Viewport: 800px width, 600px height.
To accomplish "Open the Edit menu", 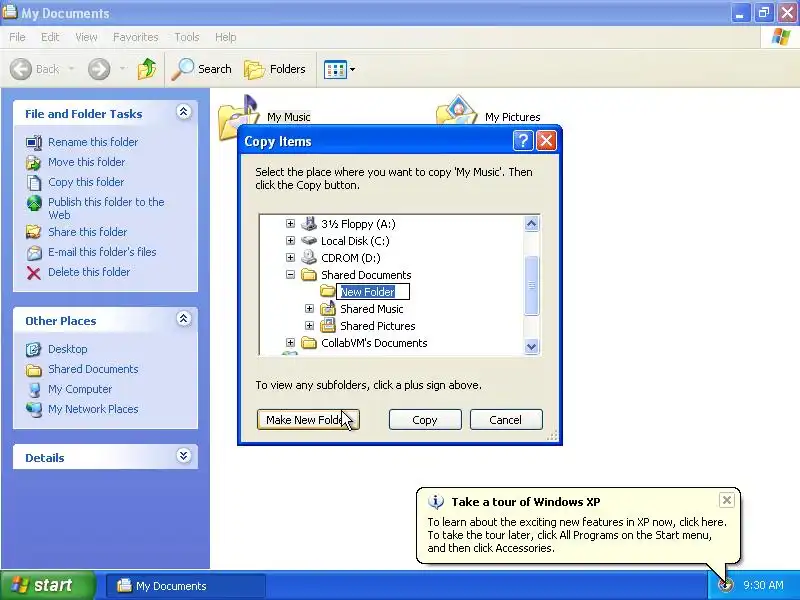I will point(50,37).
